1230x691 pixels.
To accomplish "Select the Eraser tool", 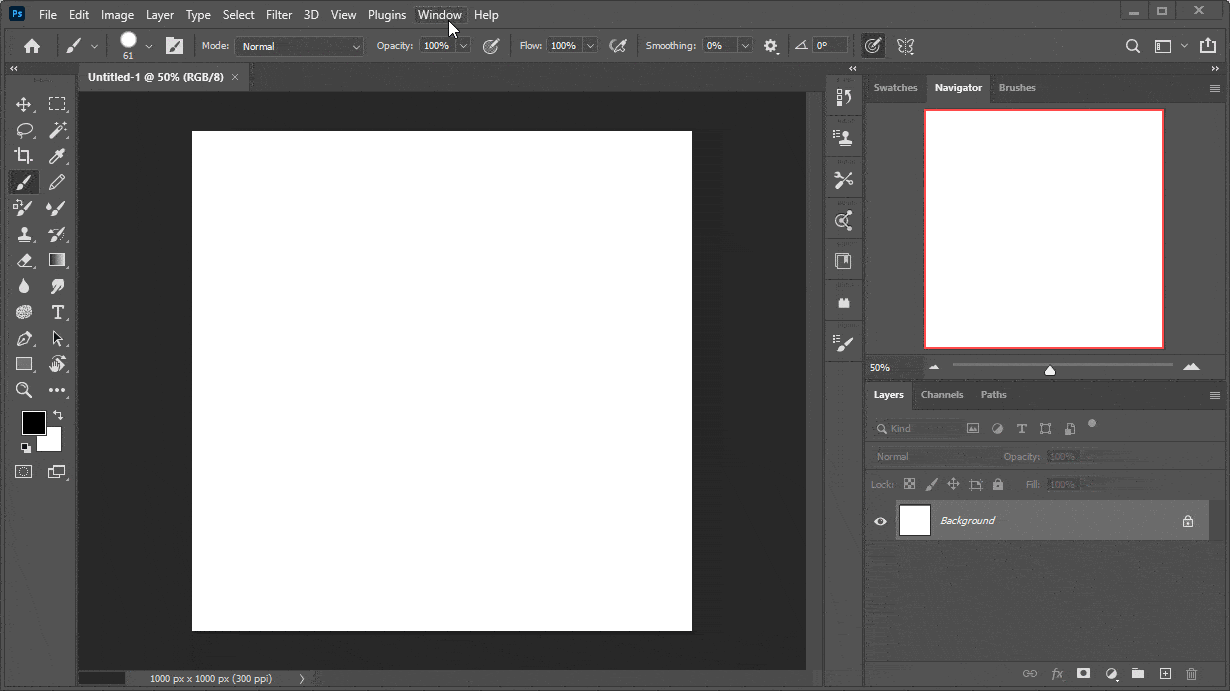I will [24, 260].
